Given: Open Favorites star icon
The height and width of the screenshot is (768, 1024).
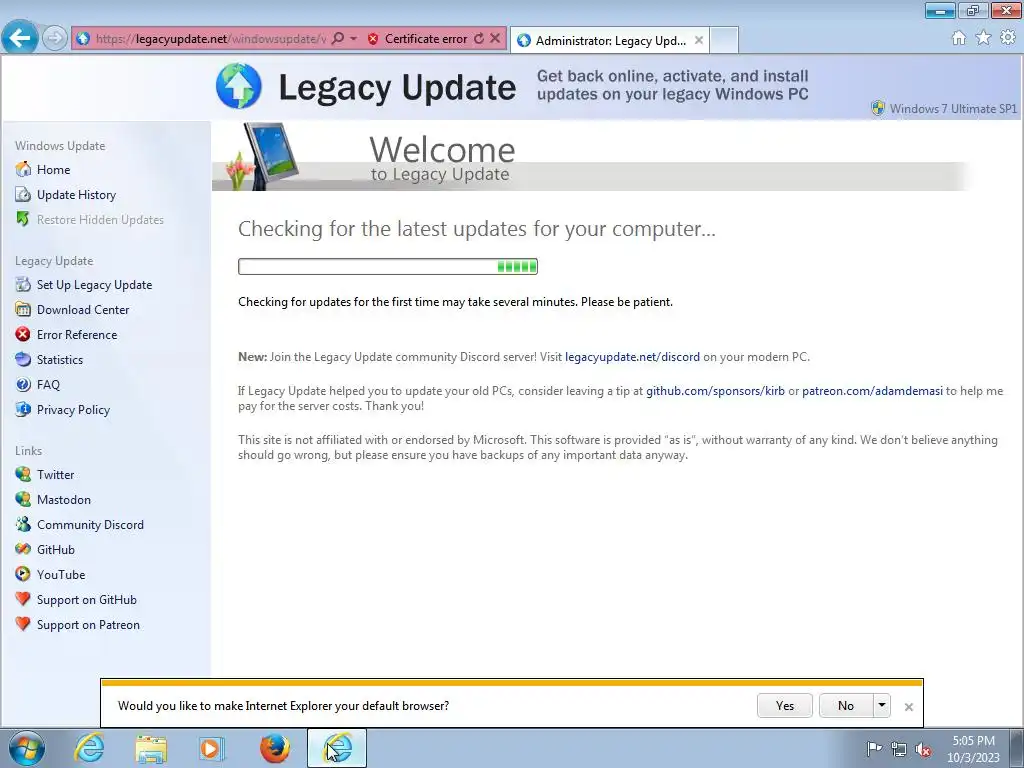Looking at the screenshot, I should click(x=983, y=38).
